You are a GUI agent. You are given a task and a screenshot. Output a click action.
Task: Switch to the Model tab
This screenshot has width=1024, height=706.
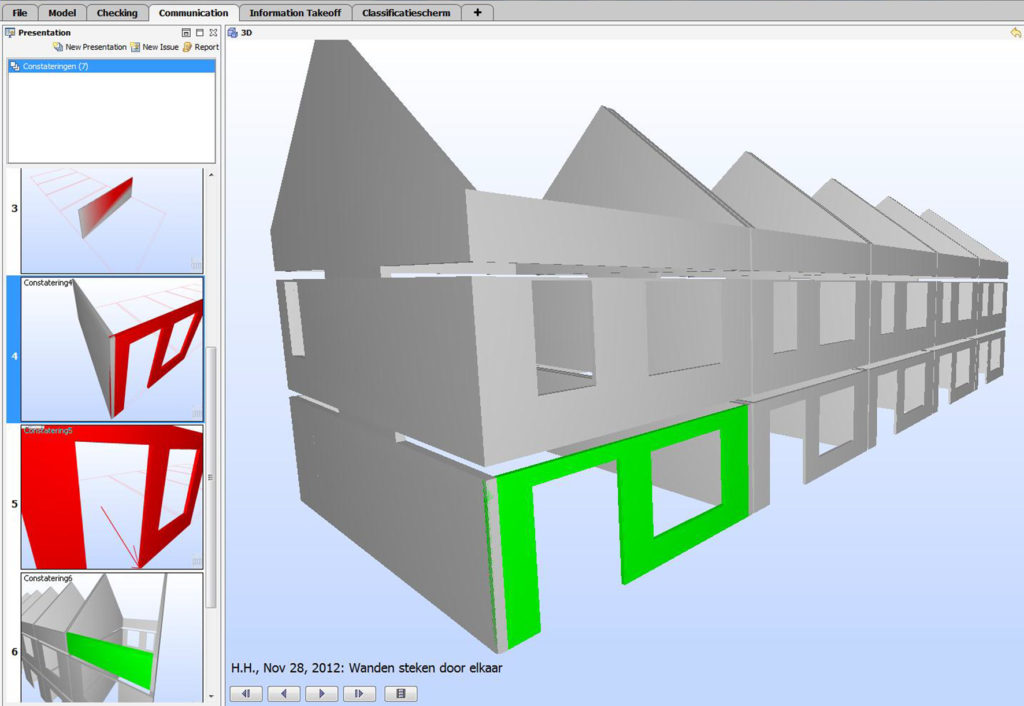tap(62, 12)
